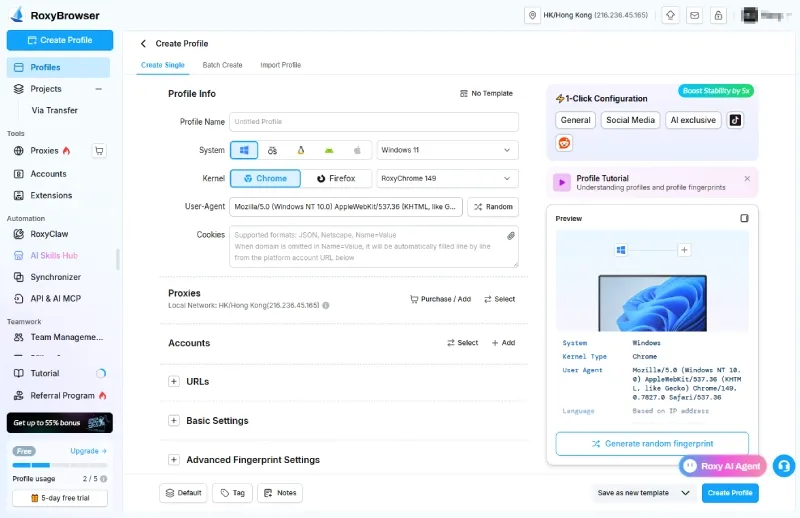Expand the URLs section

click(174, 381)
